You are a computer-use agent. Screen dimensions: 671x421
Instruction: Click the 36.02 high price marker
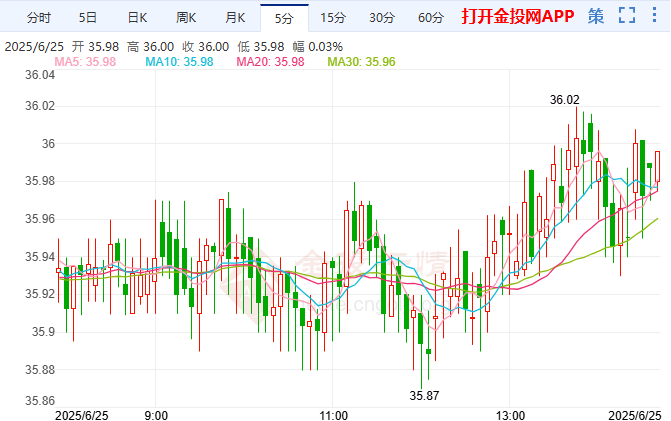(x=565, y=99)
